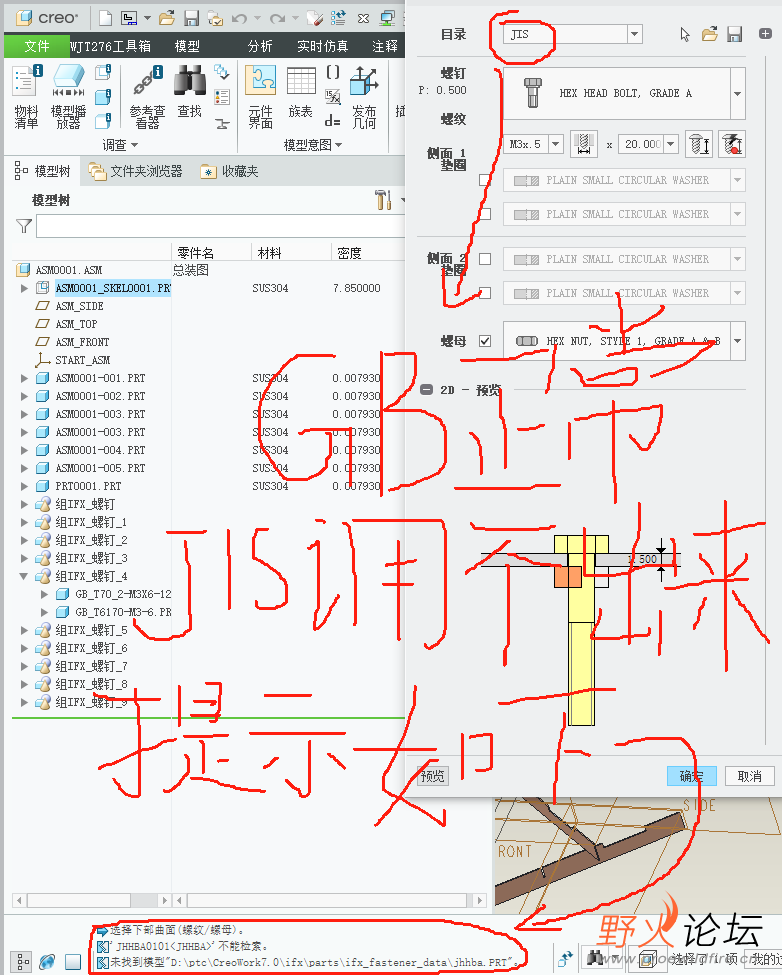
Task: Toggle first Side 2 washer checkbox
Action: click(485, 259)
